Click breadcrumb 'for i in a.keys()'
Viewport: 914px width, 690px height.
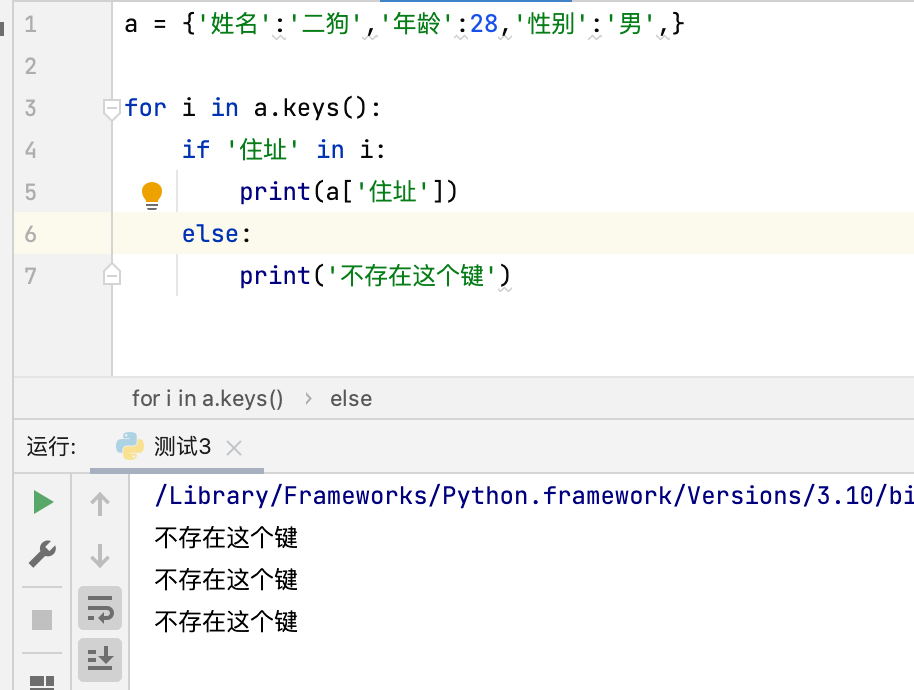tap(208, 399)
